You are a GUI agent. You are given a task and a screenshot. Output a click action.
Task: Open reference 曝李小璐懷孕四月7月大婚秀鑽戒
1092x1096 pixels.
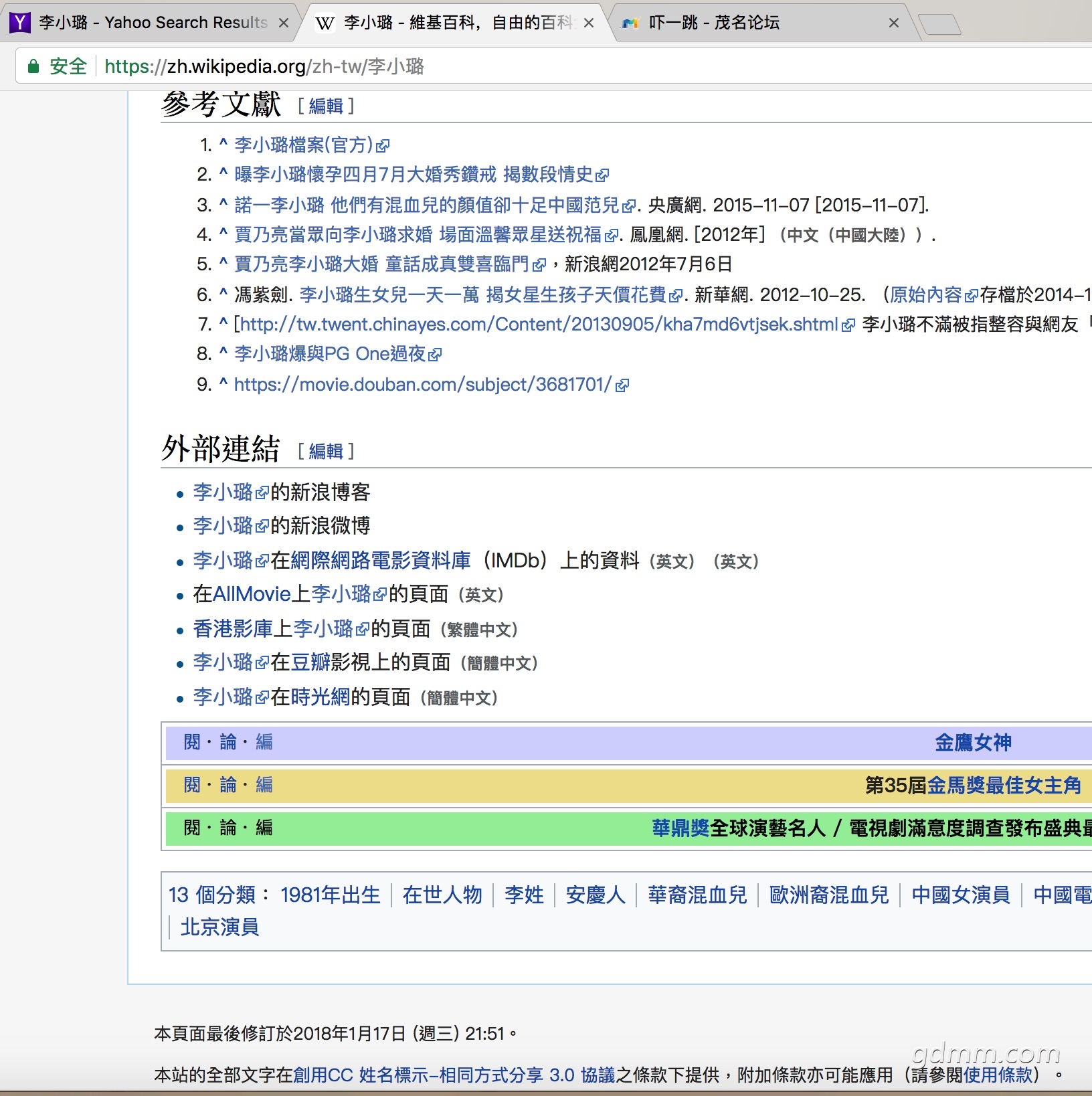coord(422,175)
